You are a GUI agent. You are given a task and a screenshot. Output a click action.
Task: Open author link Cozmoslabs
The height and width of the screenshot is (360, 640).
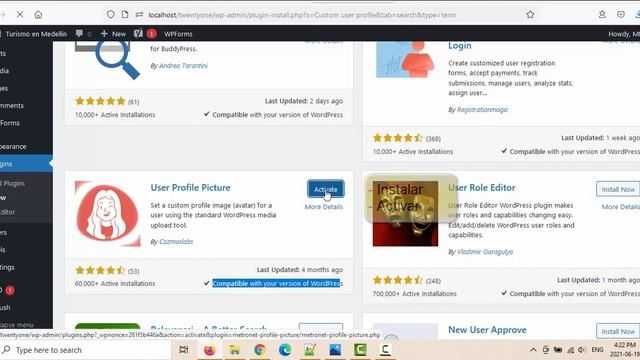pyautogui.click(x=176, y=242)
